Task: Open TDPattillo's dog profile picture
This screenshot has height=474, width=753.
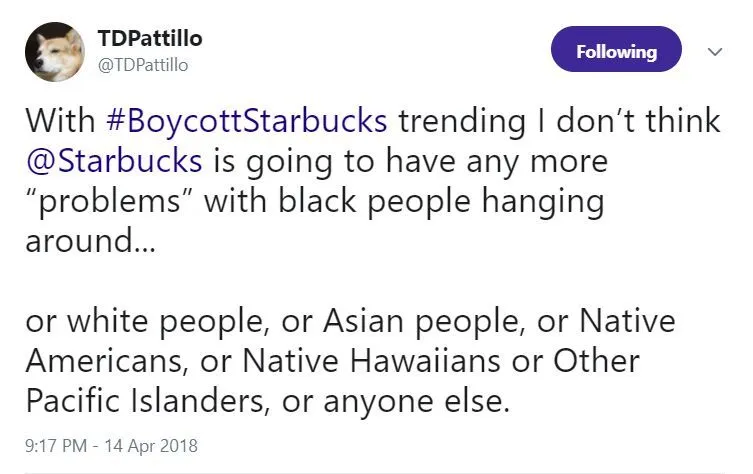Action: click(54, 51)
